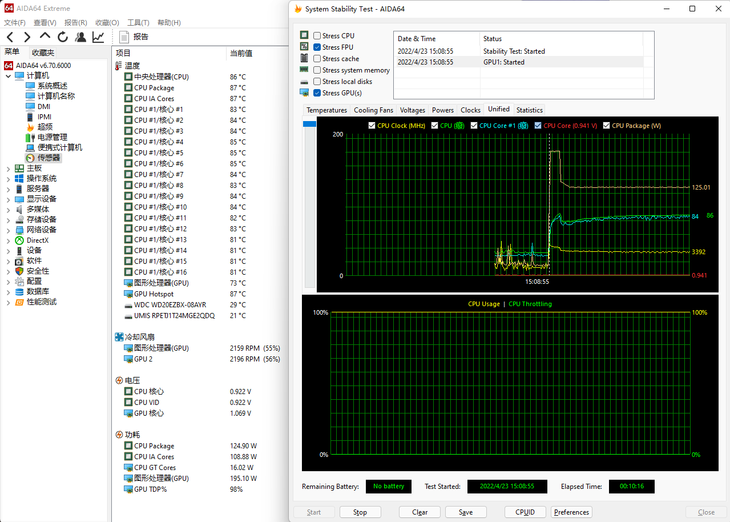Click the Up arrow toolbar icon

pos(45,36)
